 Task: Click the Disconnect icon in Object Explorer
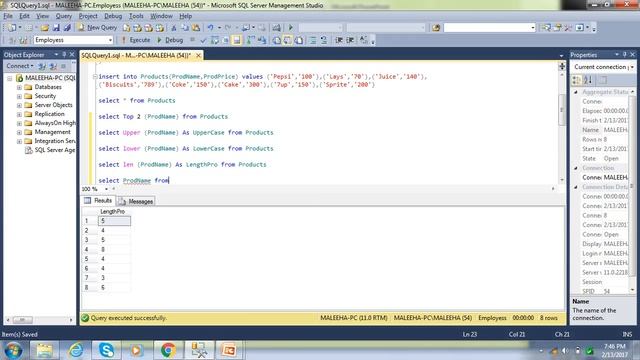[53, 66]
